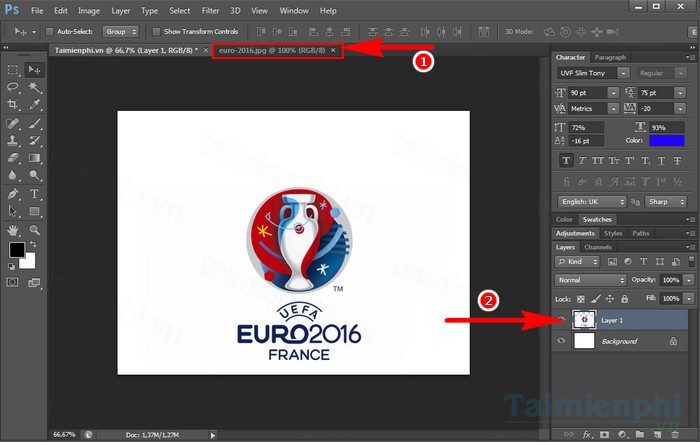Viewport: 700px width, 442px height.
Task: Open the Styles panel tab
Action: click(613, 233)
